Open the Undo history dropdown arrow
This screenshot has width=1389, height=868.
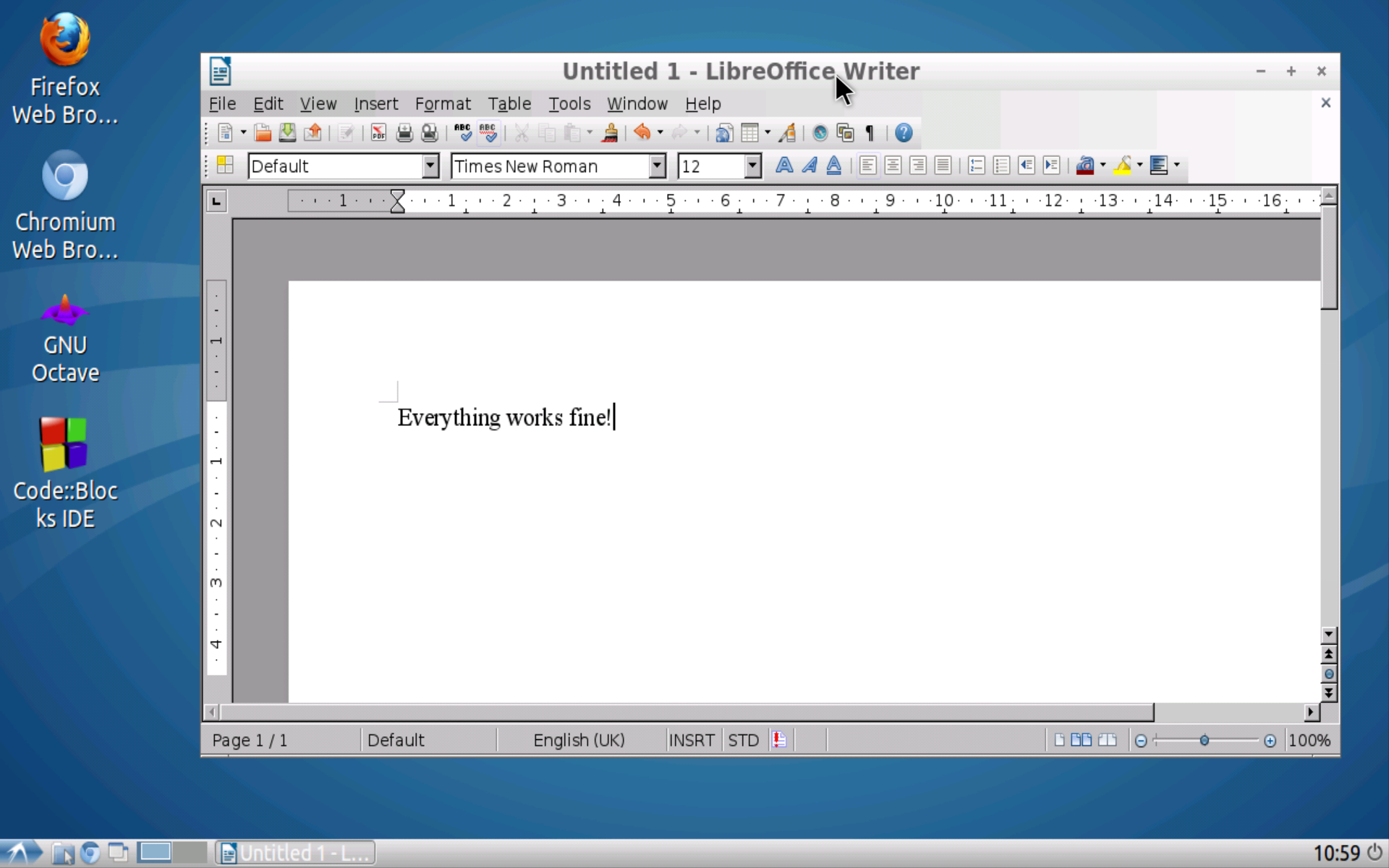pyautogui.click(x=660, y=133)
